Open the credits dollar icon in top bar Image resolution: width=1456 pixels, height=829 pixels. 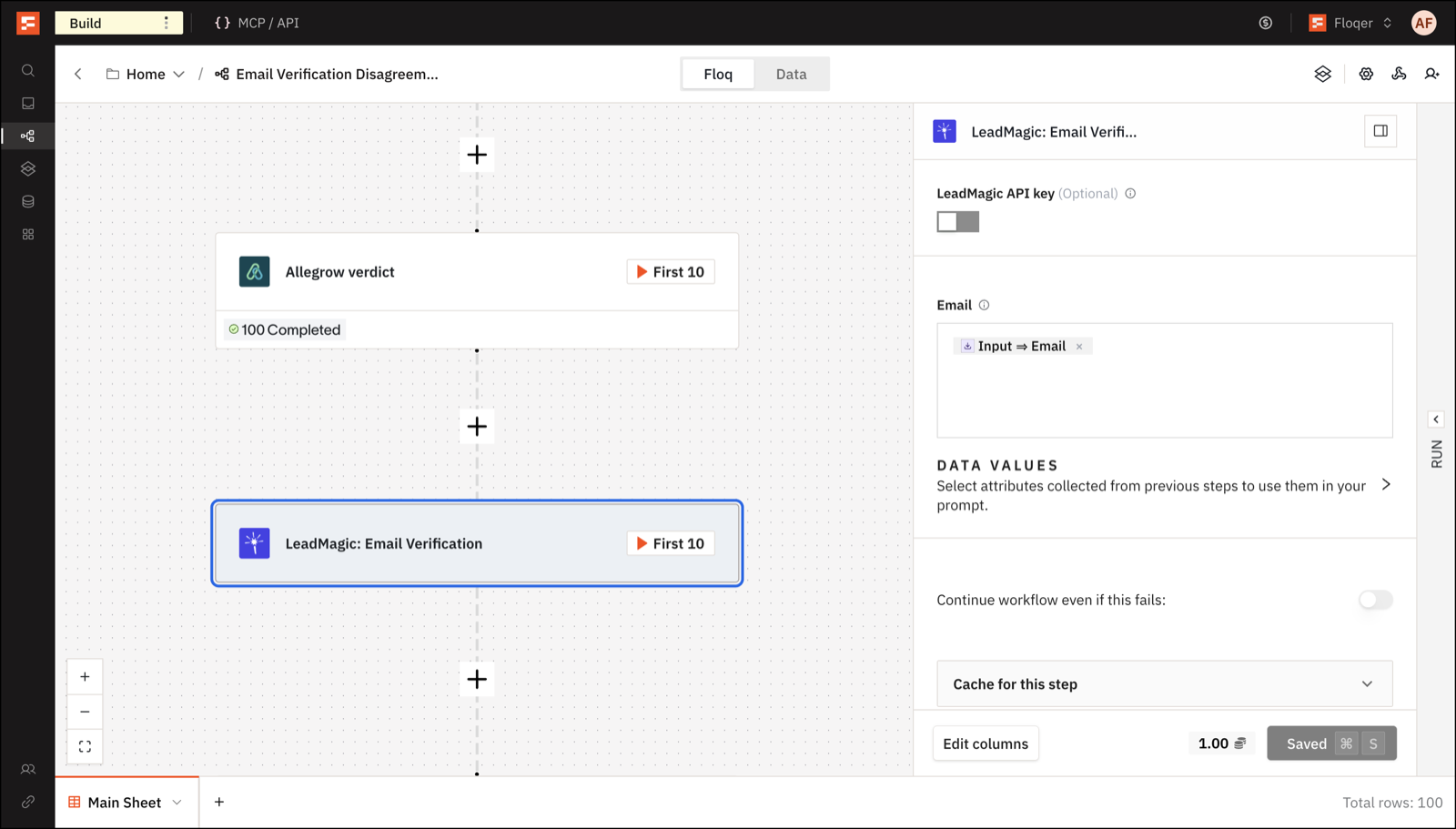(x=1266, y=23)
